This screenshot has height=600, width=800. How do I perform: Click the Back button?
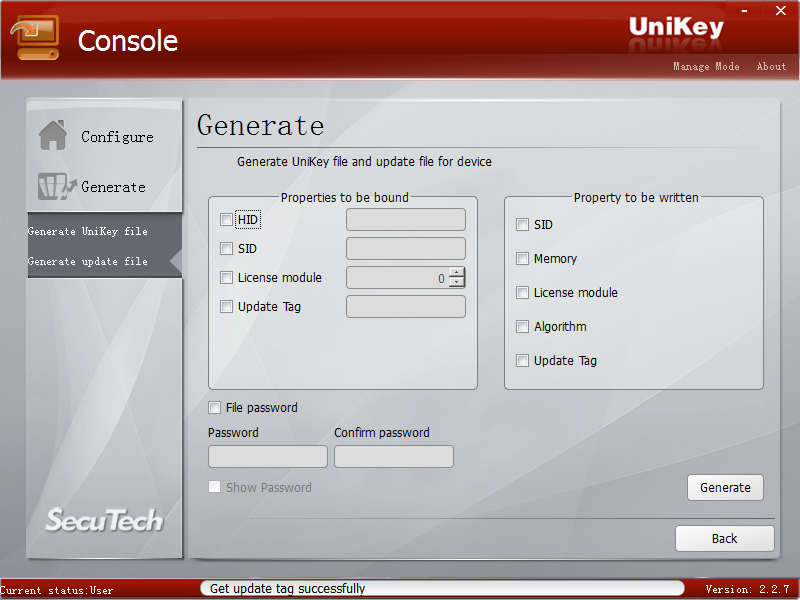pos(724,539)
